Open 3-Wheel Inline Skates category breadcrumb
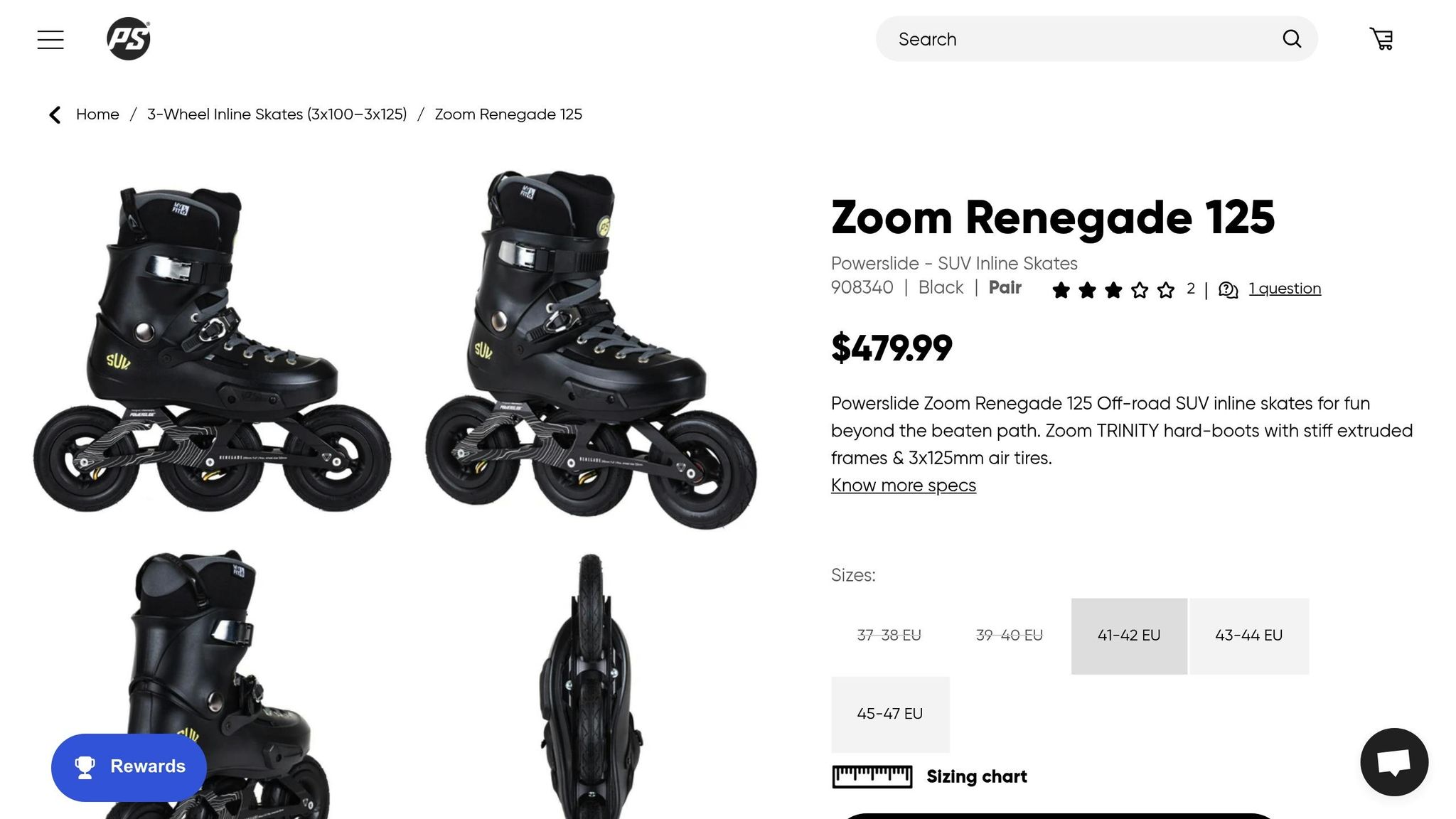Viewport: 1456px width, 819px height. coord(277,114)
